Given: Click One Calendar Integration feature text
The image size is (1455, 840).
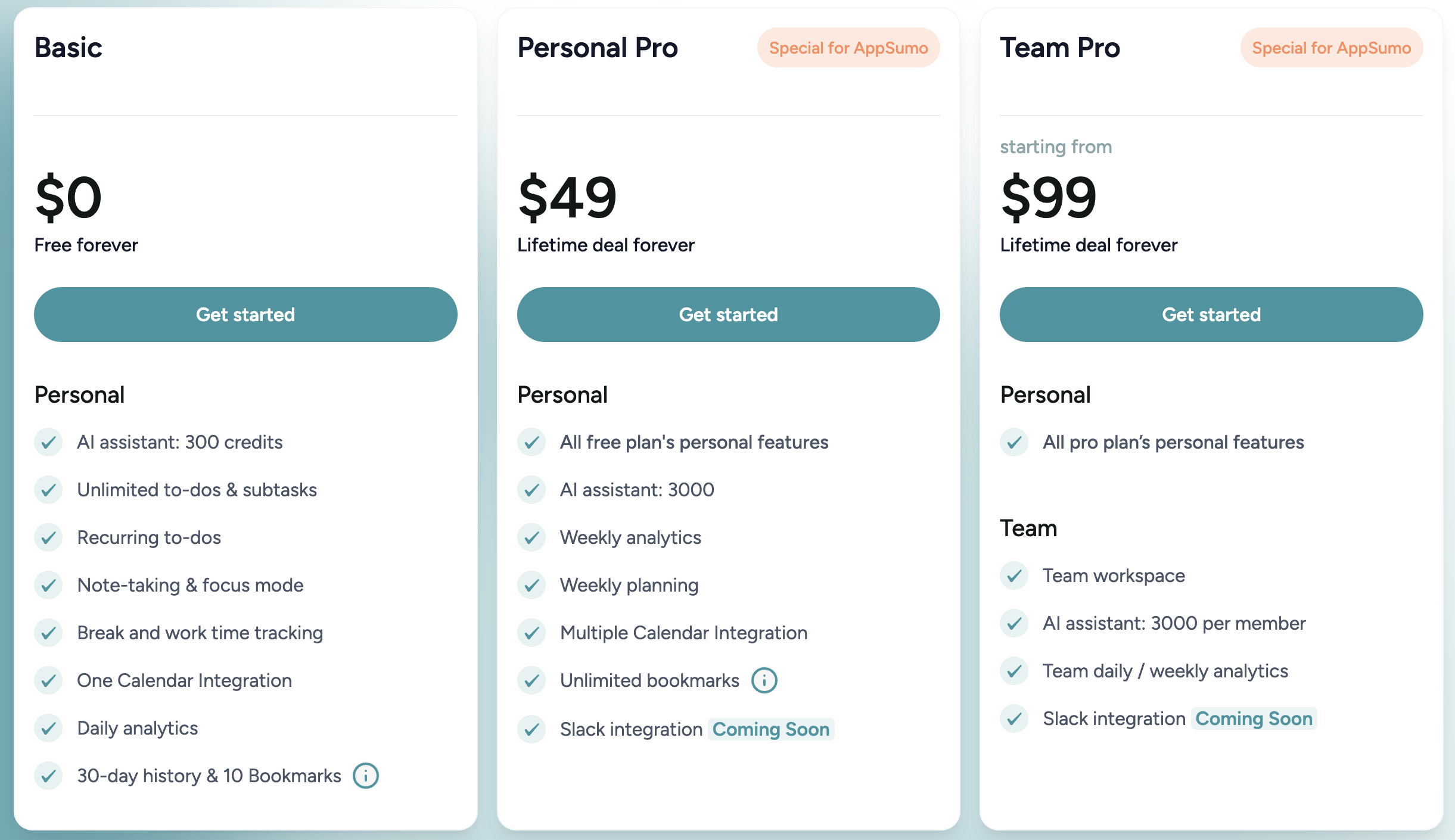Looking at the screenshot, I should point(185,680).
